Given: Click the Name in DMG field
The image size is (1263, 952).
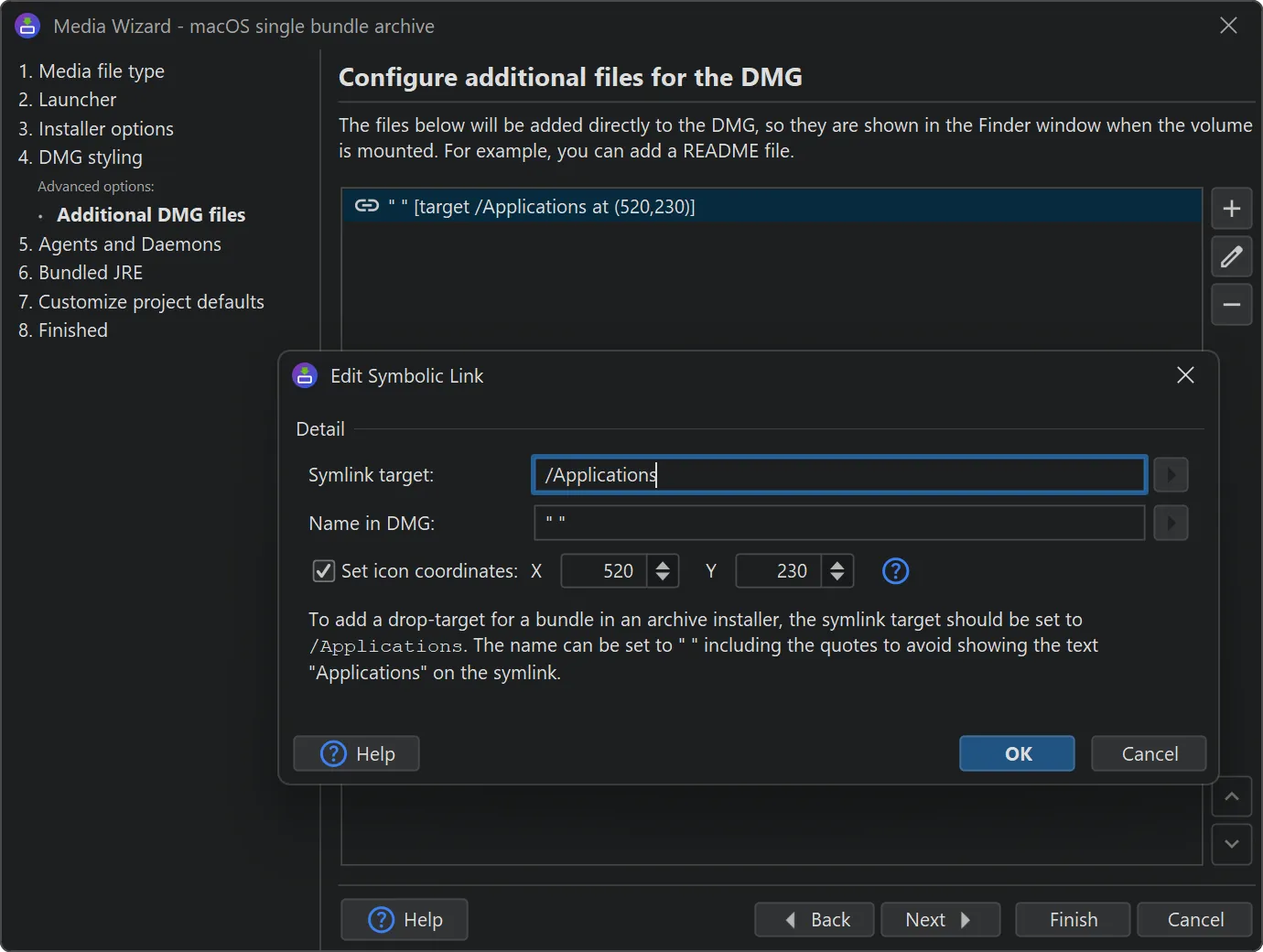Looking at the screenshot, I should coord(837,524).
